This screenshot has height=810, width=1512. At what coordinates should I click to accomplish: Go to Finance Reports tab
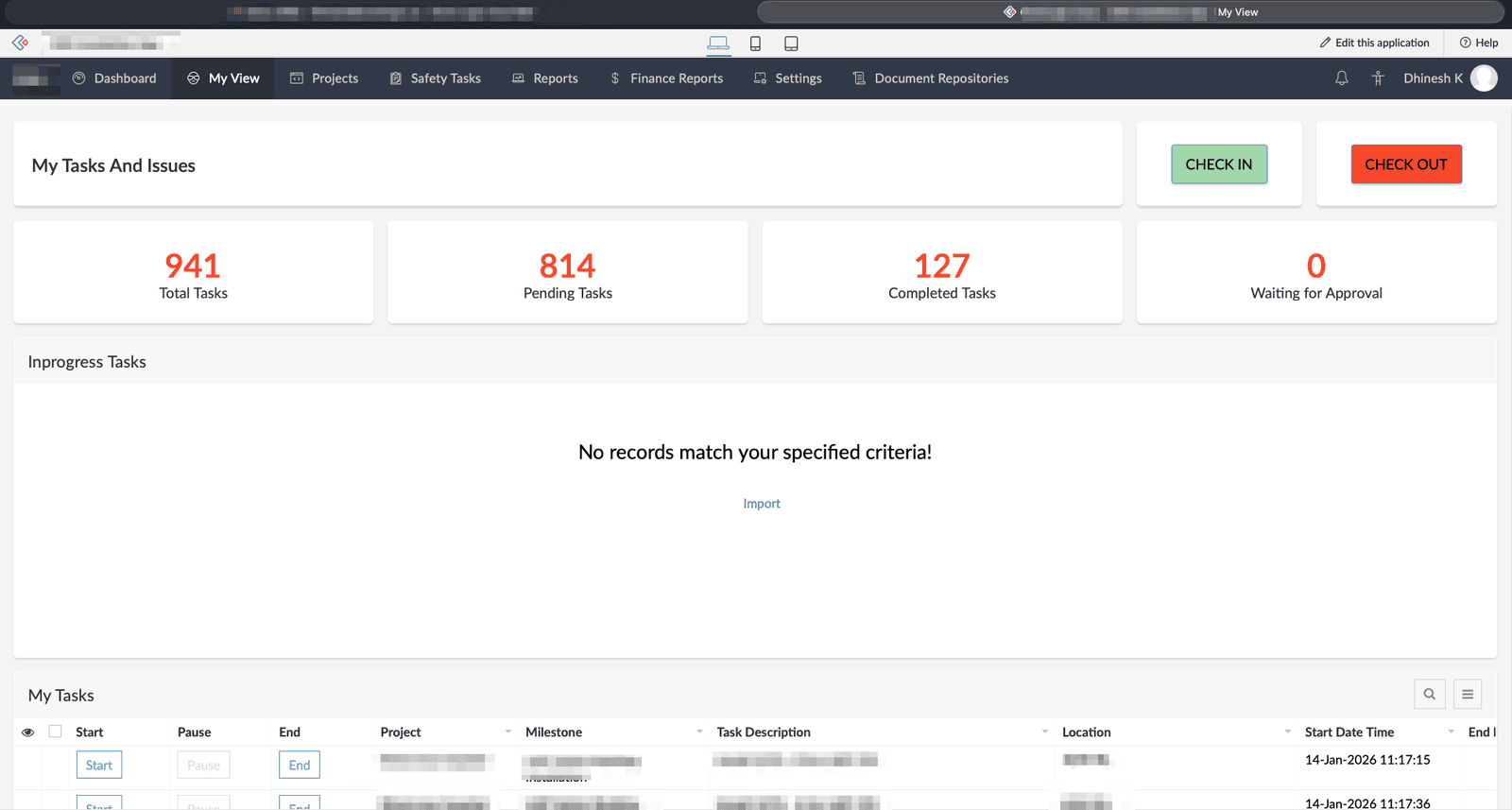(666, 78)
